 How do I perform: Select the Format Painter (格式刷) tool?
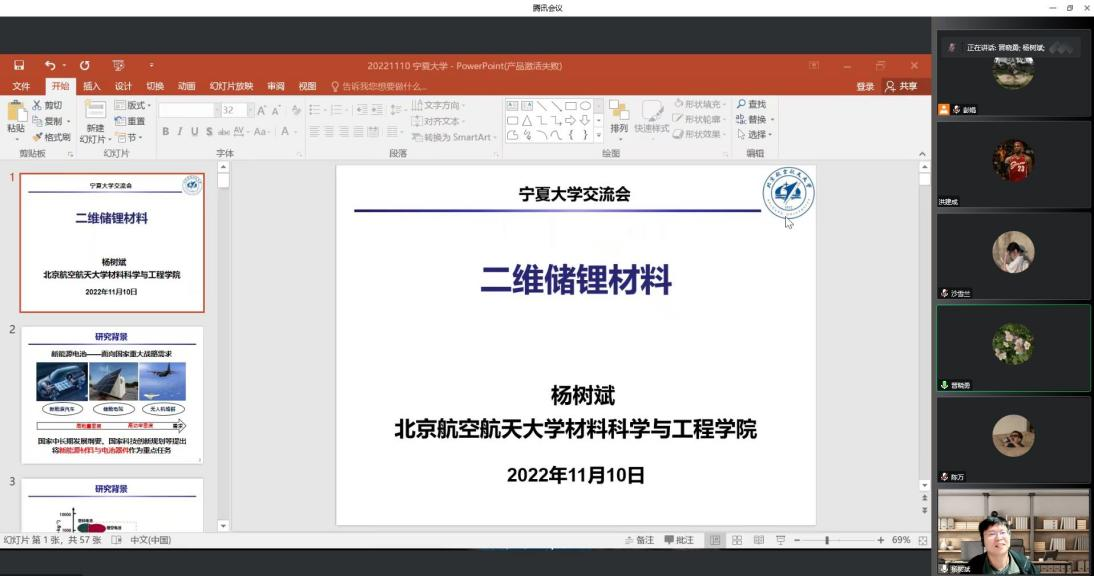(x=51, y=137)
